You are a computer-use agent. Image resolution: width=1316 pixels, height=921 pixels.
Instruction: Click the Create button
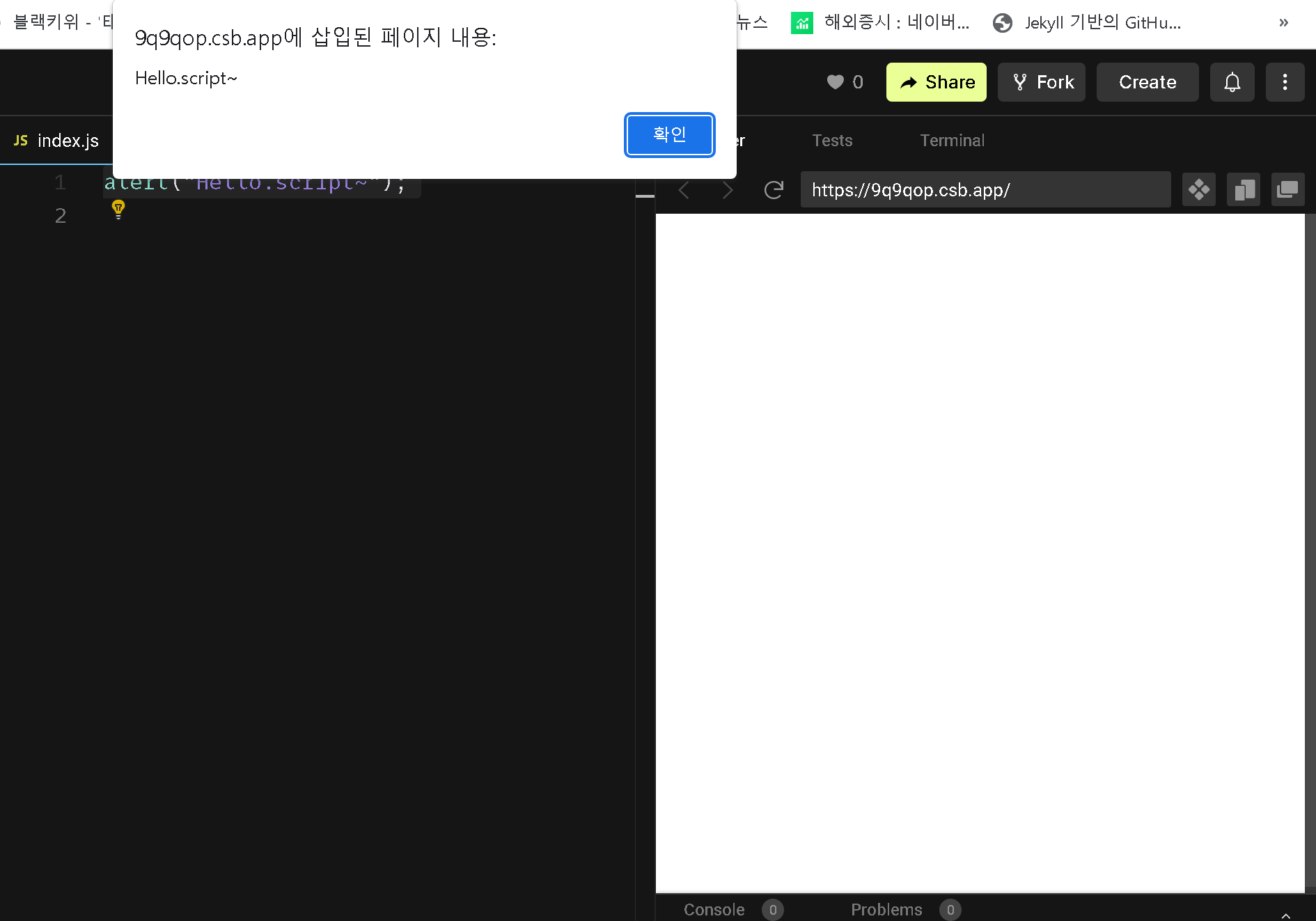(x=1147, y=82)
